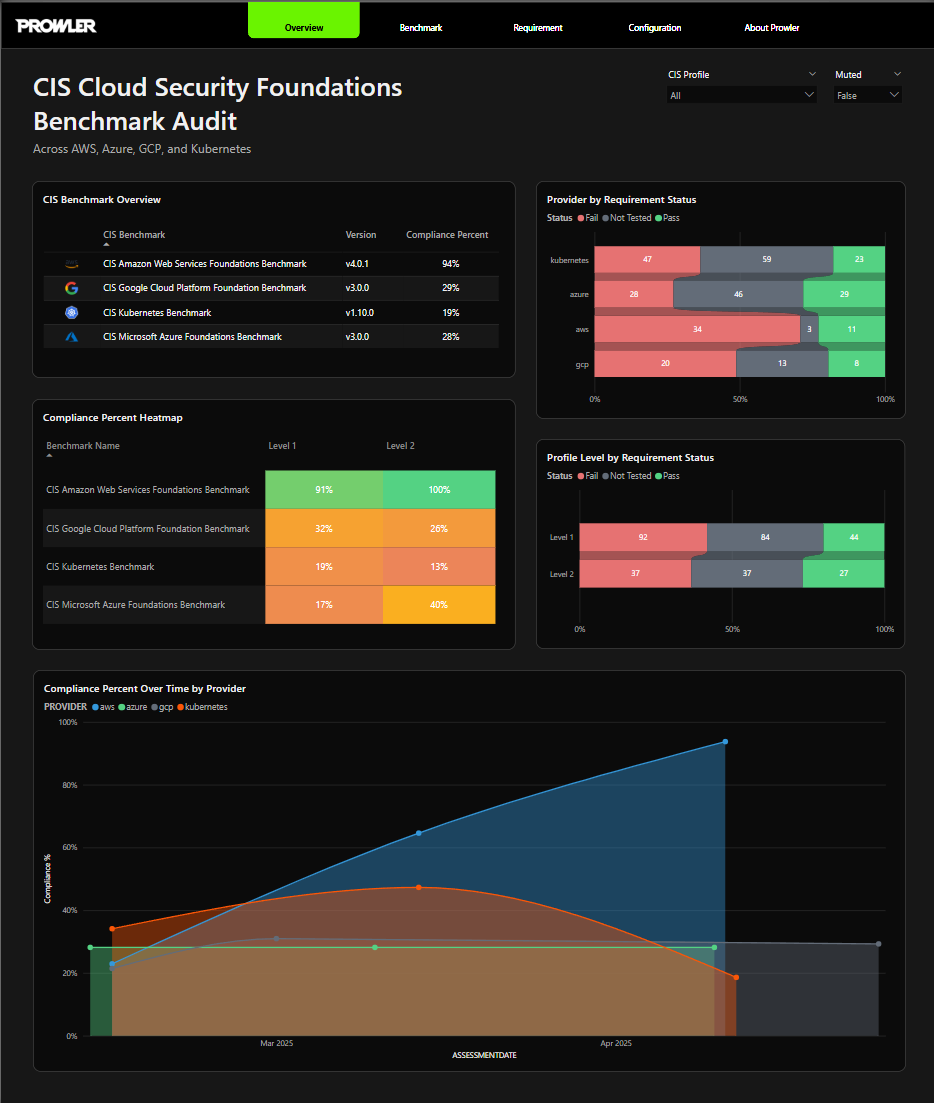934x1103 pixels.
Task: Click the Kubernetes Level 1 19% heatmap cell
Action: [x=324, y=566]
